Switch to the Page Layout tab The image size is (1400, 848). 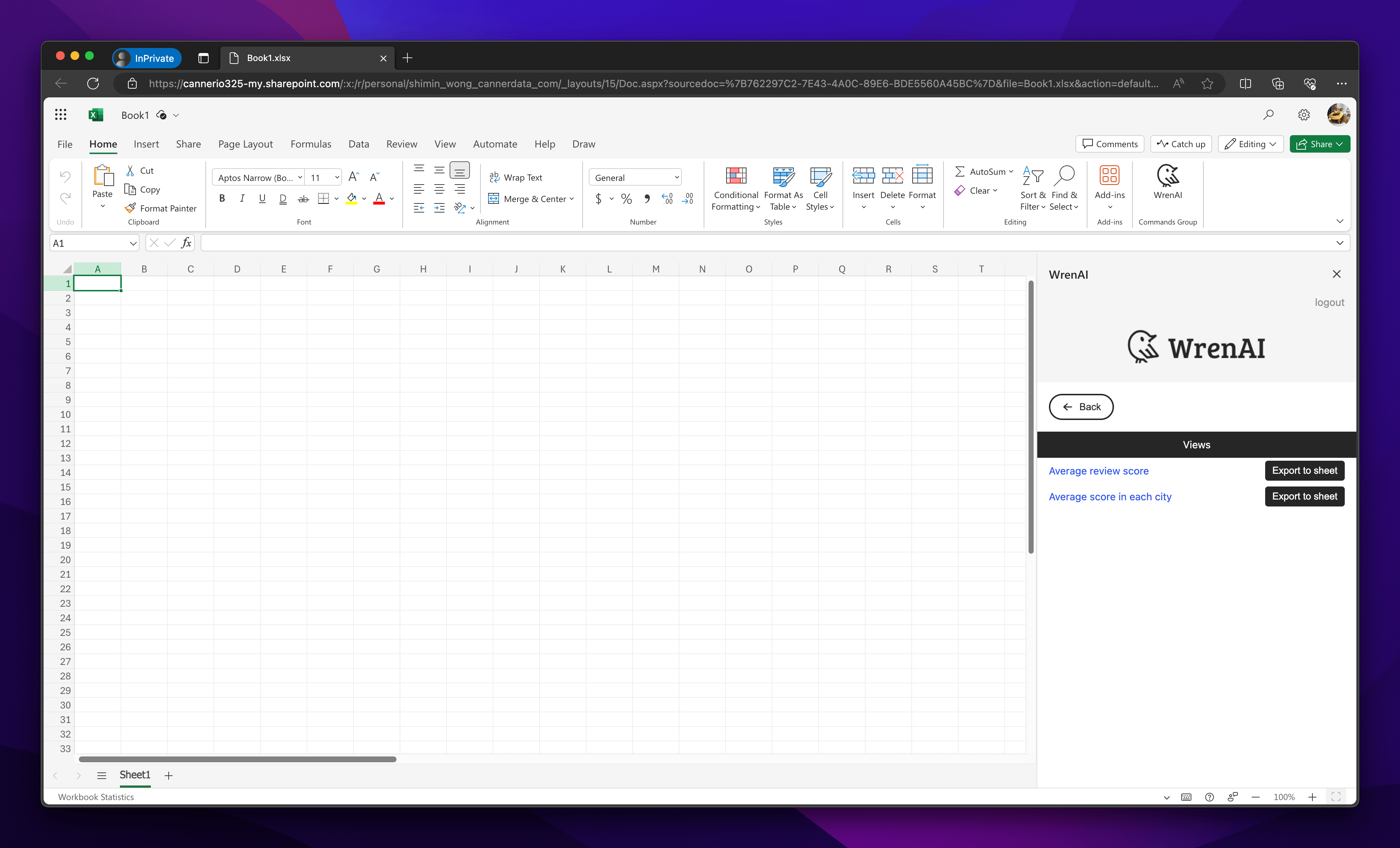[x=245, y=144]
